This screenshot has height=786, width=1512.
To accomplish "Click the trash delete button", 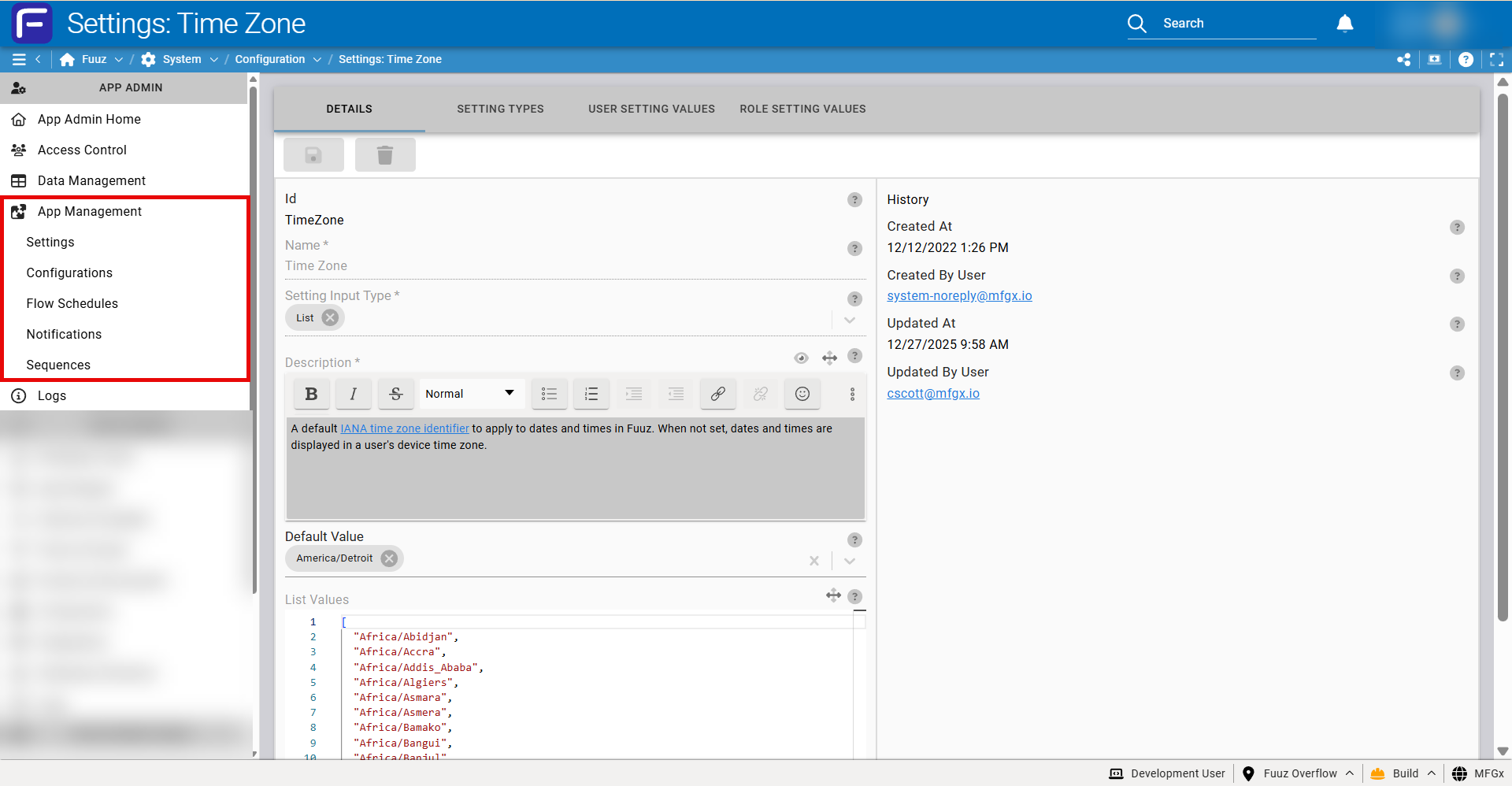I will 385,154.
